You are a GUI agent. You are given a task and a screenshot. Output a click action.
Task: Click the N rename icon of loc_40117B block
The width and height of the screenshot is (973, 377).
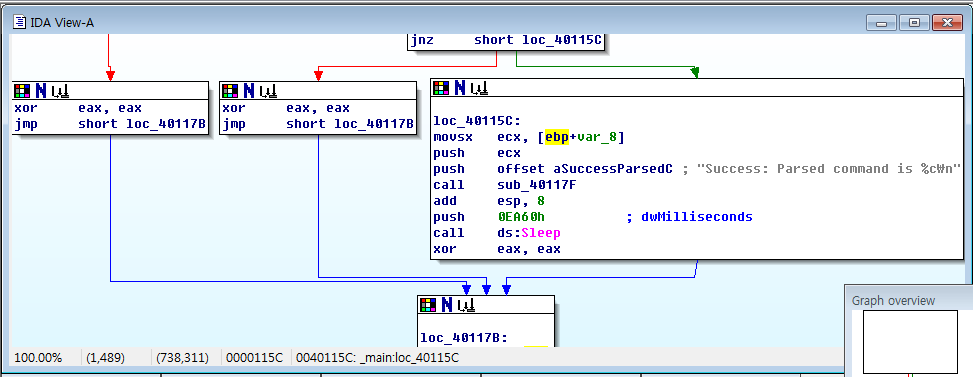click(x=447, y=304)
